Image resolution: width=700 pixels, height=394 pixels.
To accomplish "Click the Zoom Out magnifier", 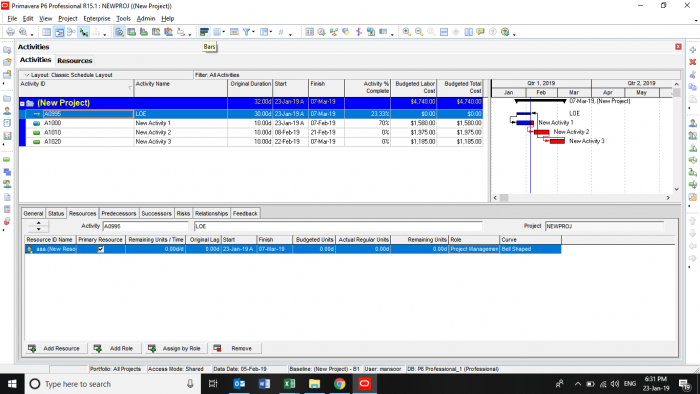I will (x=419, y=32).
